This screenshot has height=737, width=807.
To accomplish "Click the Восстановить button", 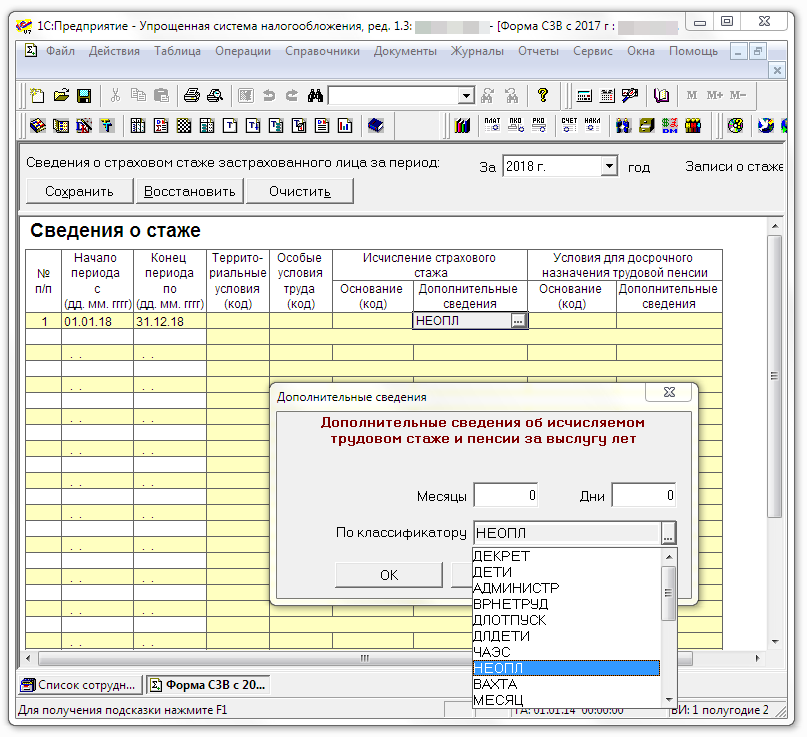I will [x=189, y=191].
